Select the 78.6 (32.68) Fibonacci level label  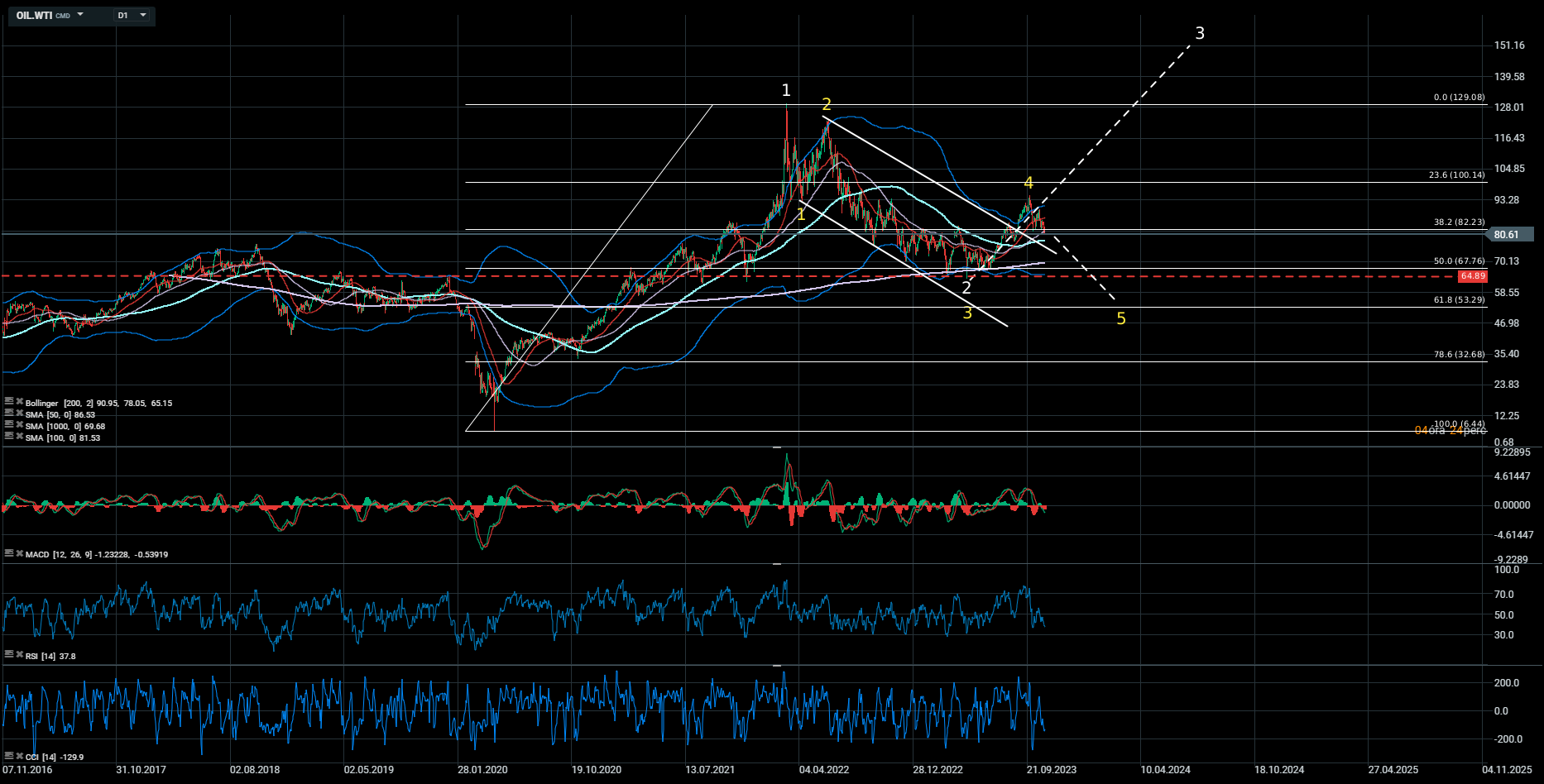pos(1460,355)
